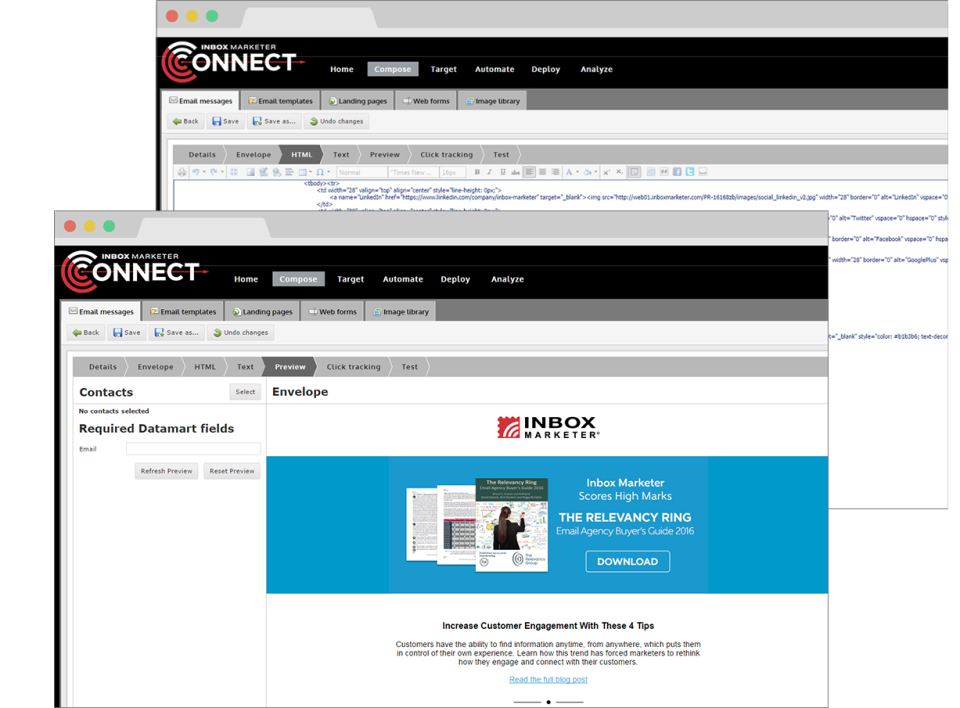
Task: Switch to the Click tracking tab
Action: pos(353,367)
